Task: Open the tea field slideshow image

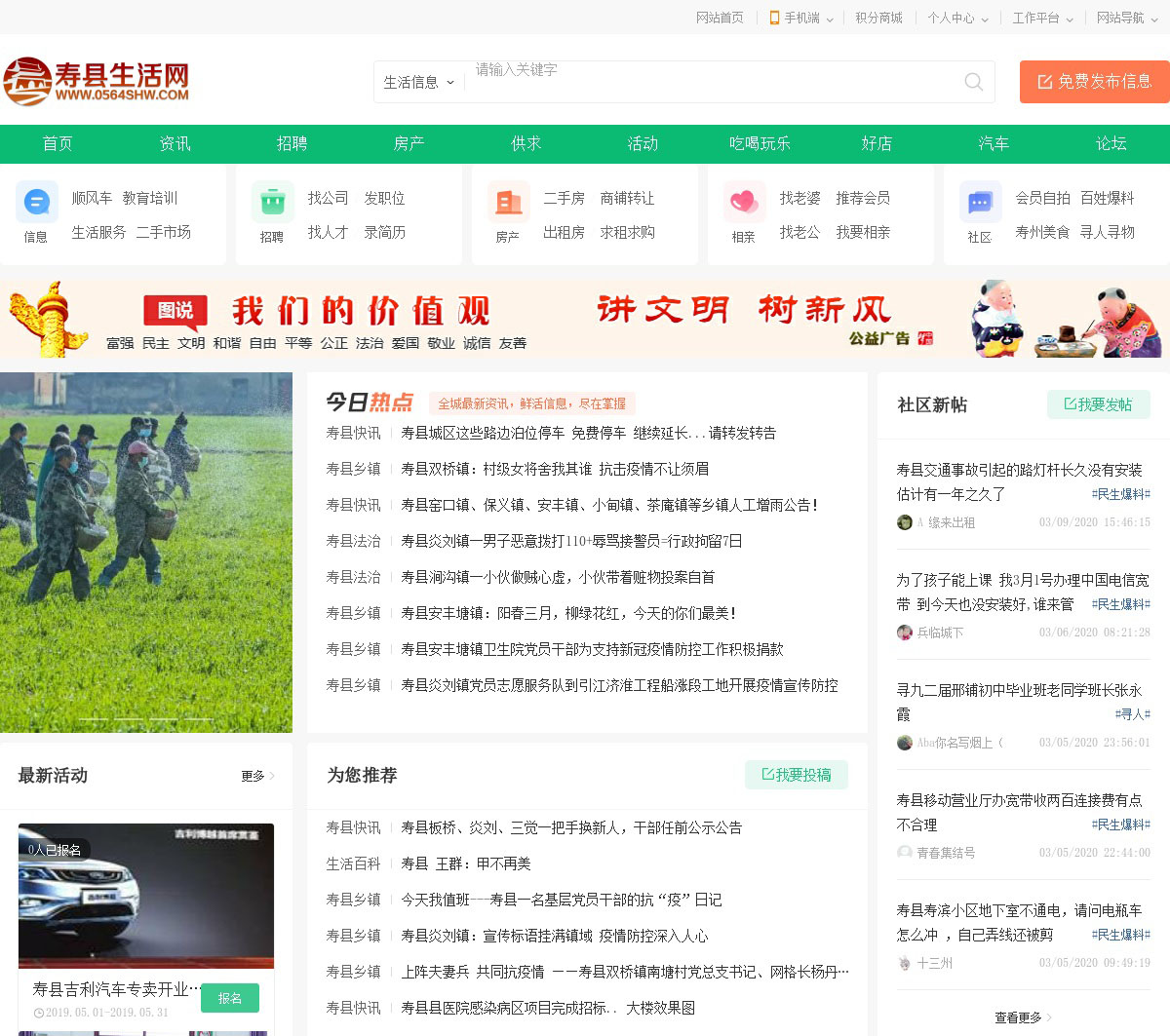Action: coord(146,552)
